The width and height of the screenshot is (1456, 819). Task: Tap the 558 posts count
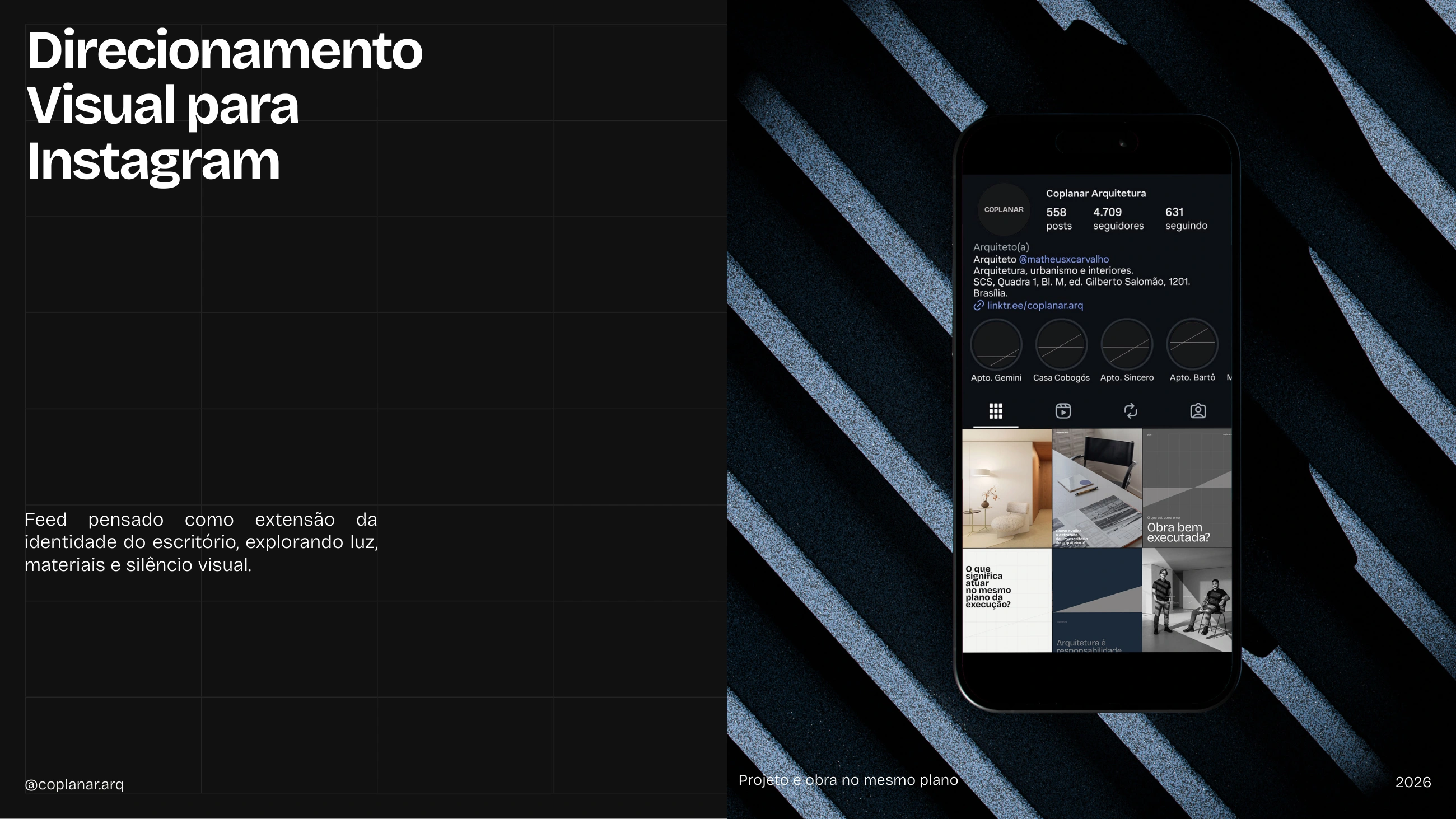(1058, 219)
